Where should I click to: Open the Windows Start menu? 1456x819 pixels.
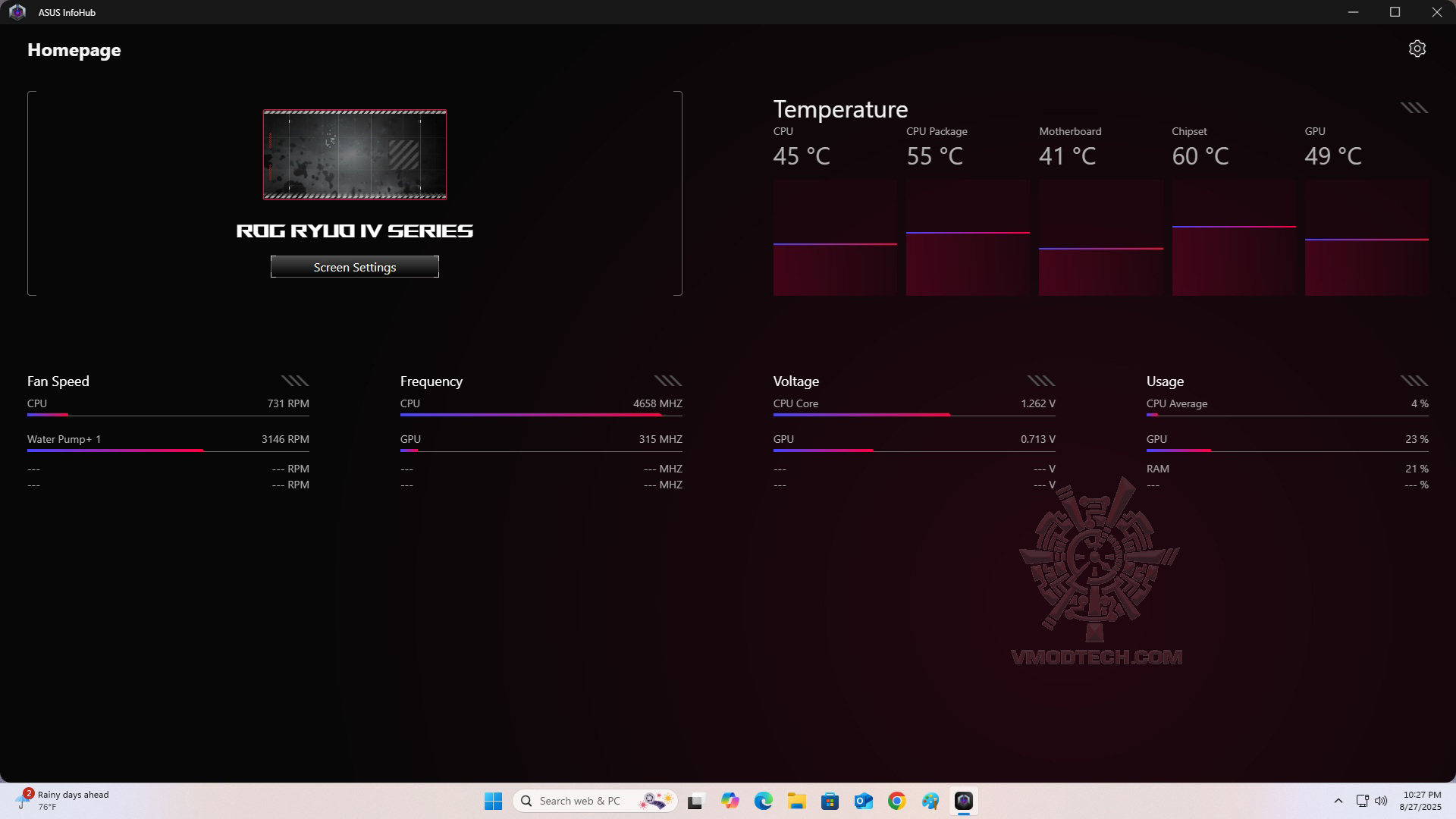pyautogui.click(x=493, y=801)
